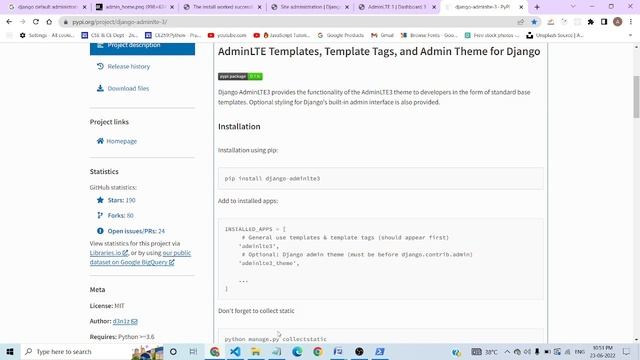
Task: Open File Explorer from taskbar
Action: (x=256, y=351)
